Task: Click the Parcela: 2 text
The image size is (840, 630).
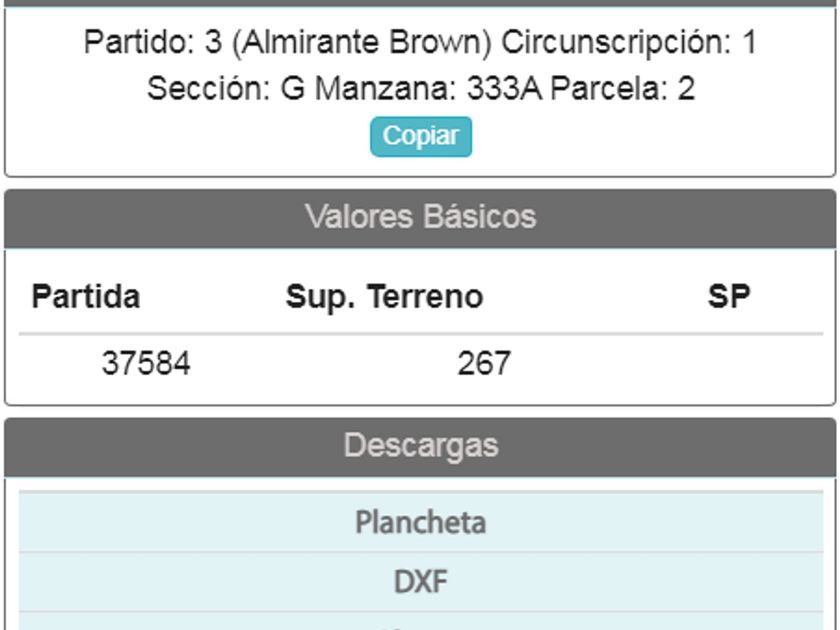Action: 622,89
